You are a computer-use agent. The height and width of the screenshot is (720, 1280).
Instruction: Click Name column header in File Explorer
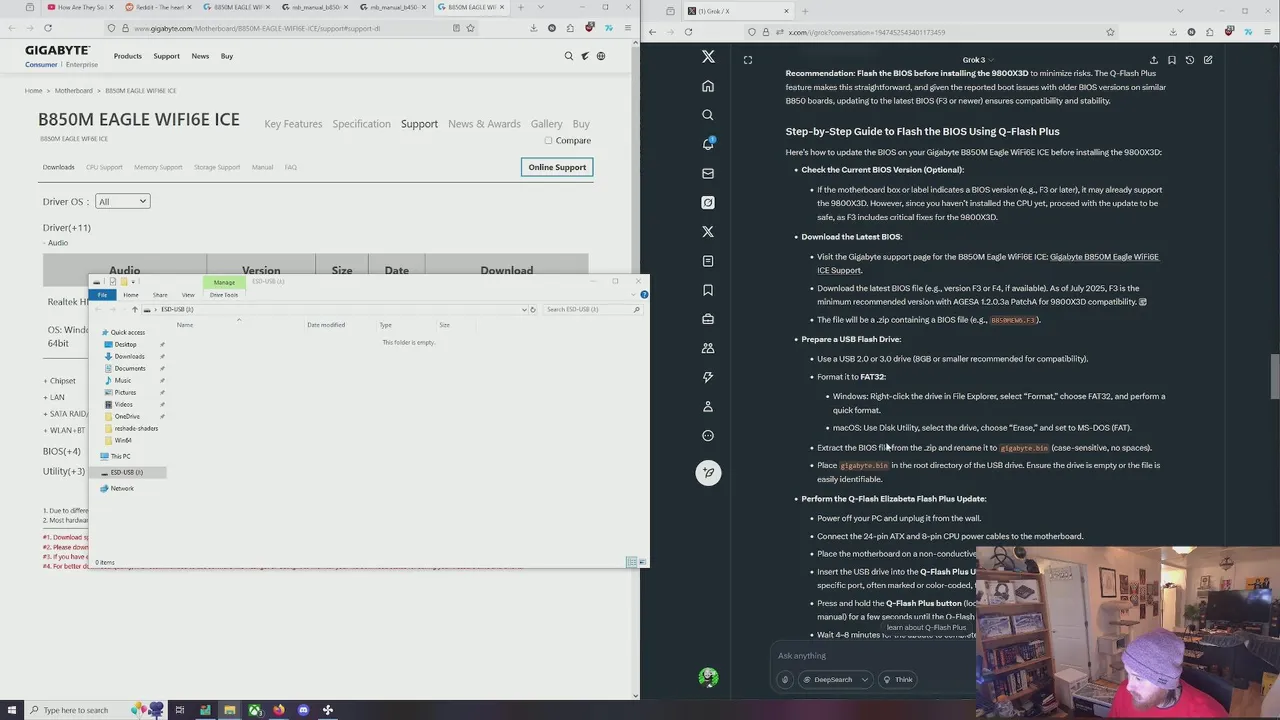click(185, 325)
